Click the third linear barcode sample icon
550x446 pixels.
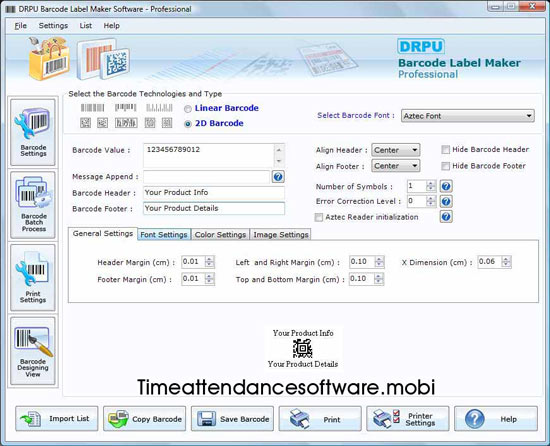[159, 108]
